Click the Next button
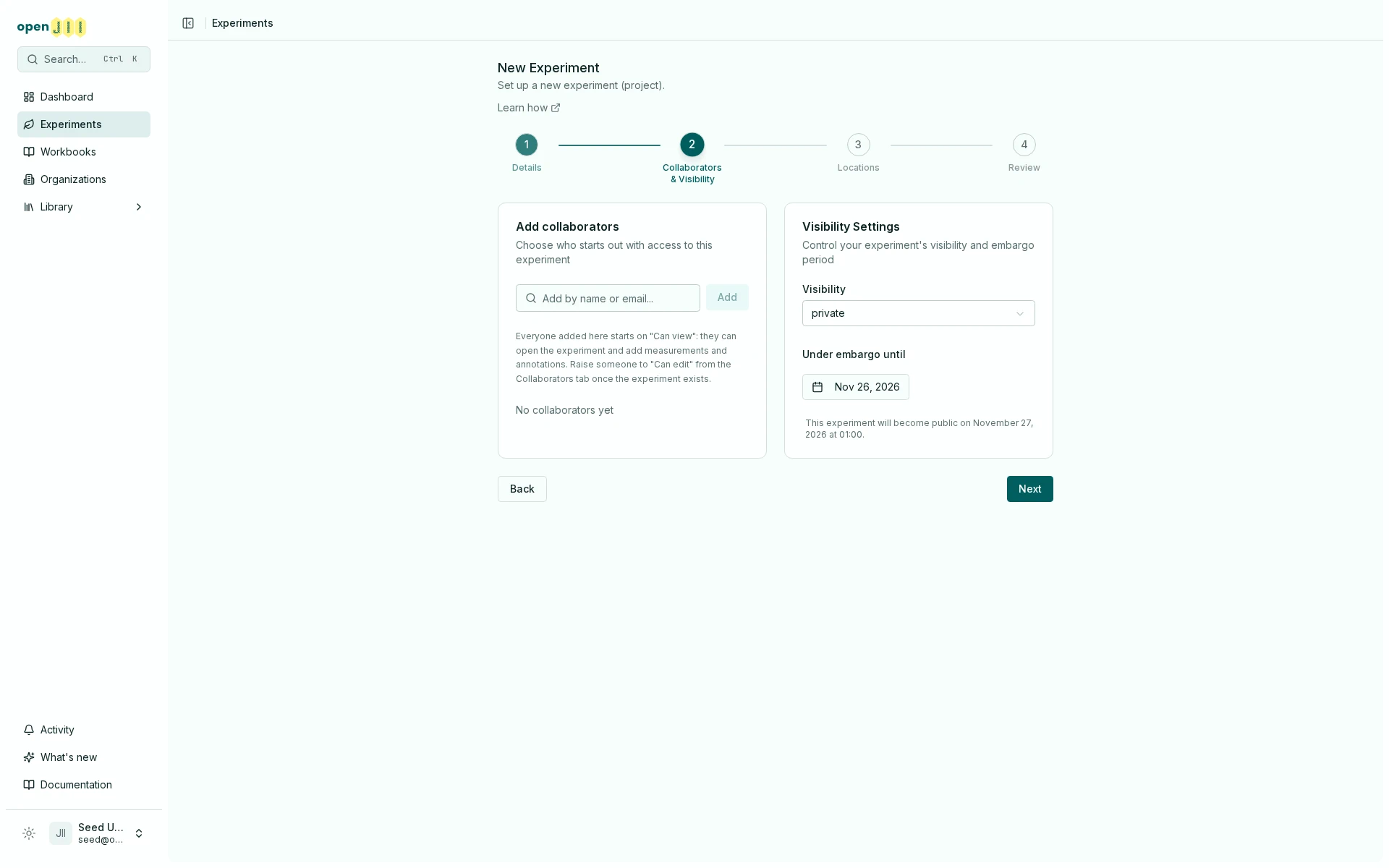The image size is (1389, 868). tap(1029, 489)
